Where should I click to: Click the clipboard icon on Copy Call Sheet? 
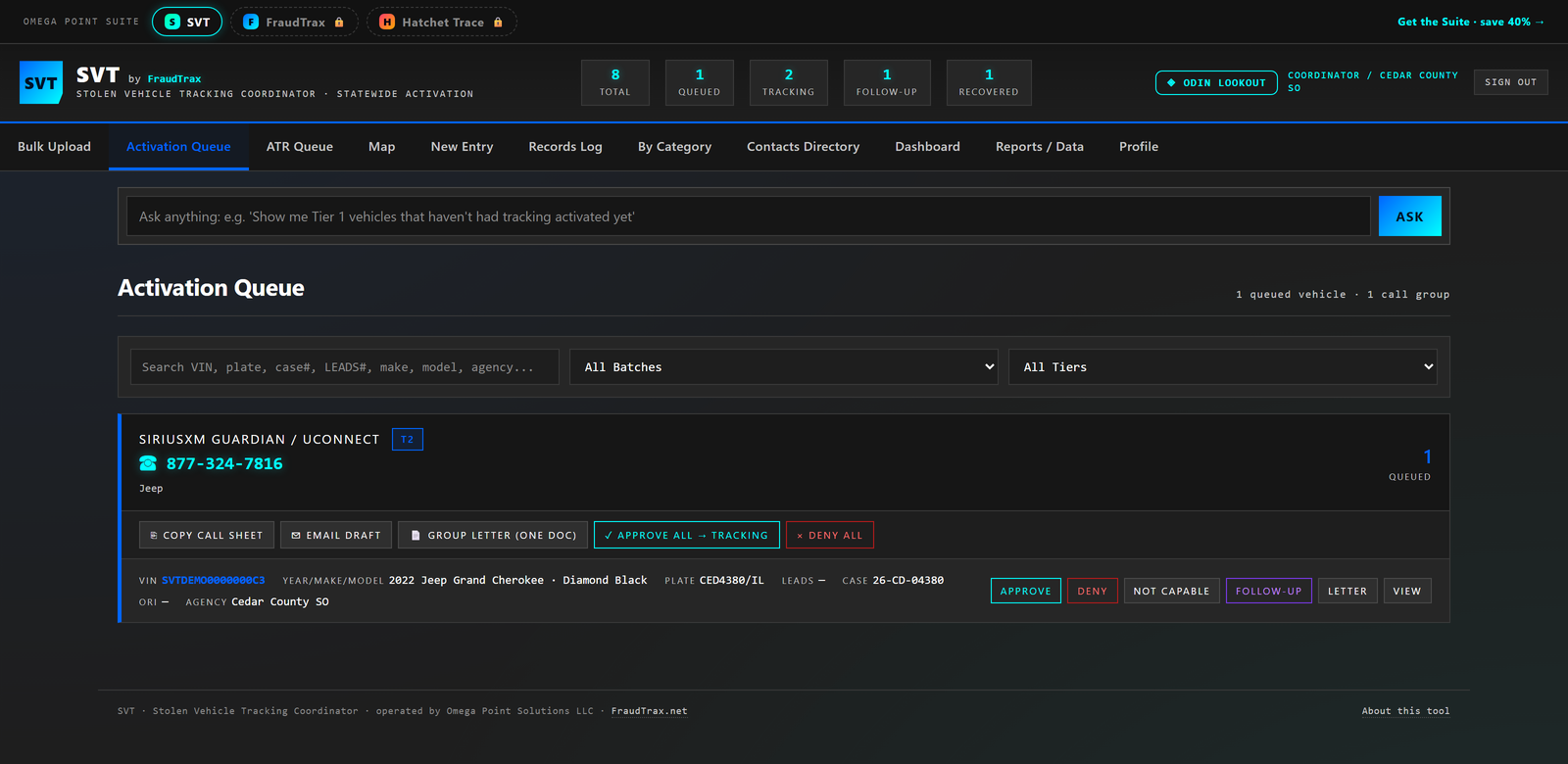[154, 536]
